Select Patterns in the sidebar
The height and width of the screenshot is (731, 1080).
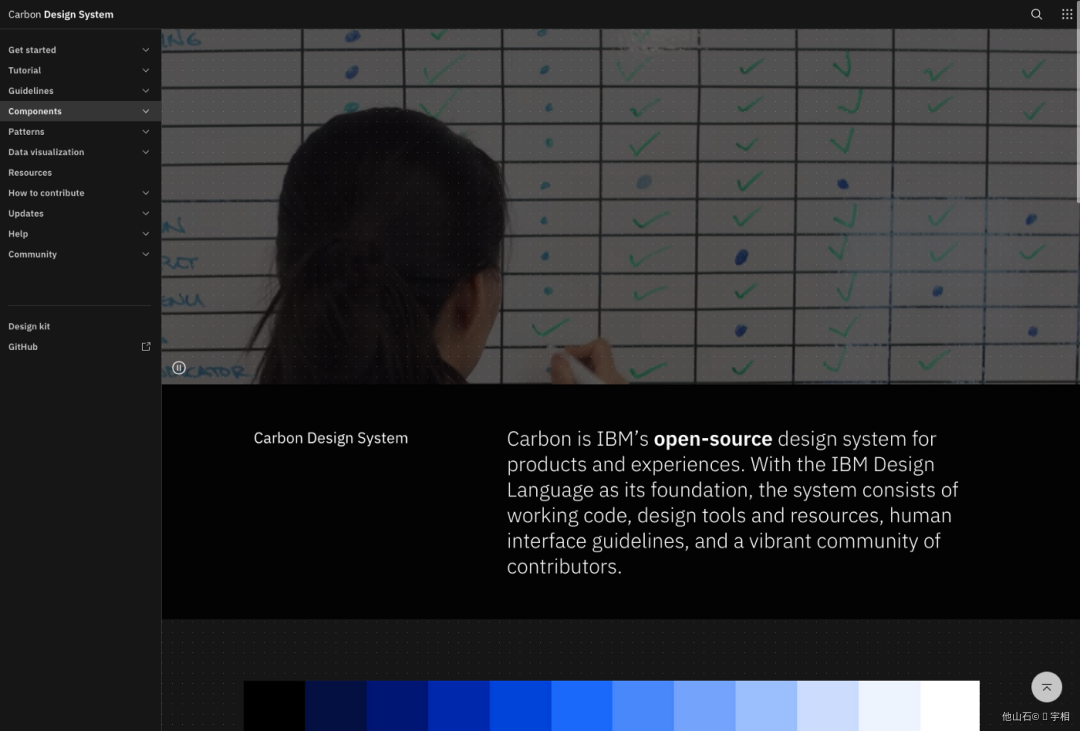point(81,132)
